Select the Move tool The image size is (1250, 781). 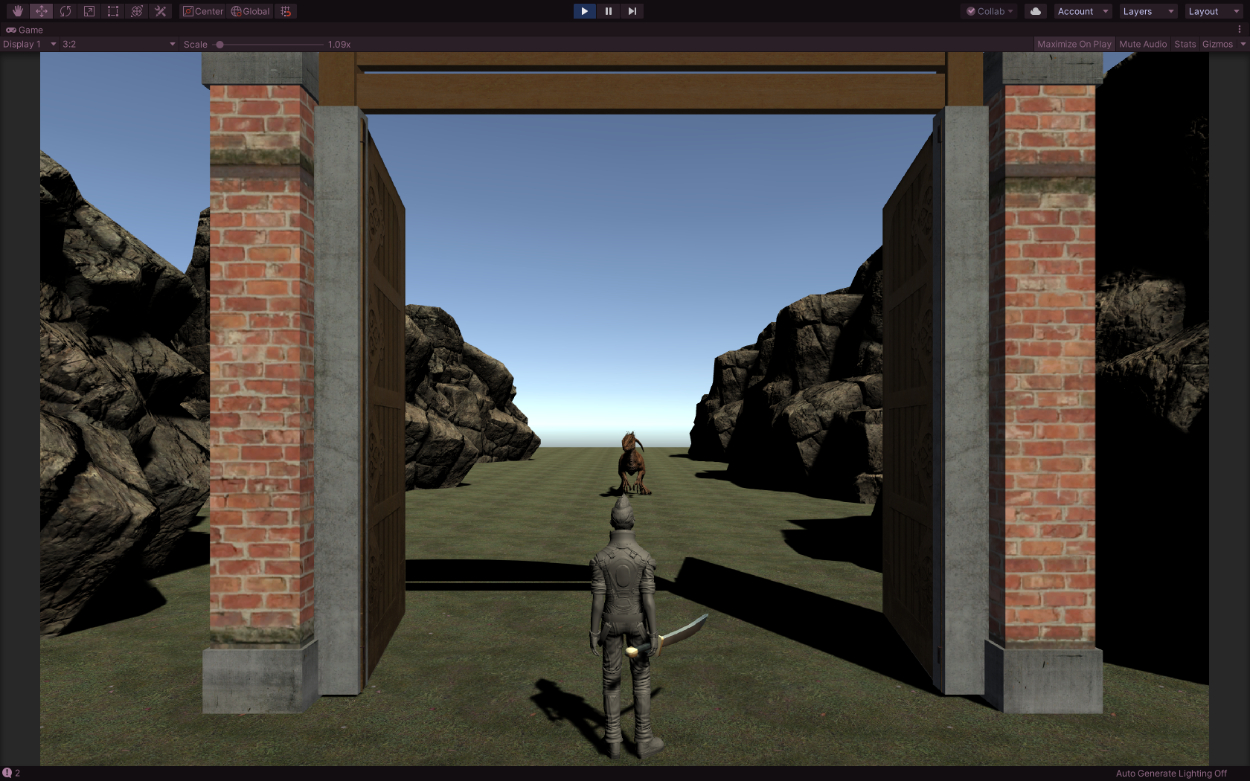click(41, 11)
